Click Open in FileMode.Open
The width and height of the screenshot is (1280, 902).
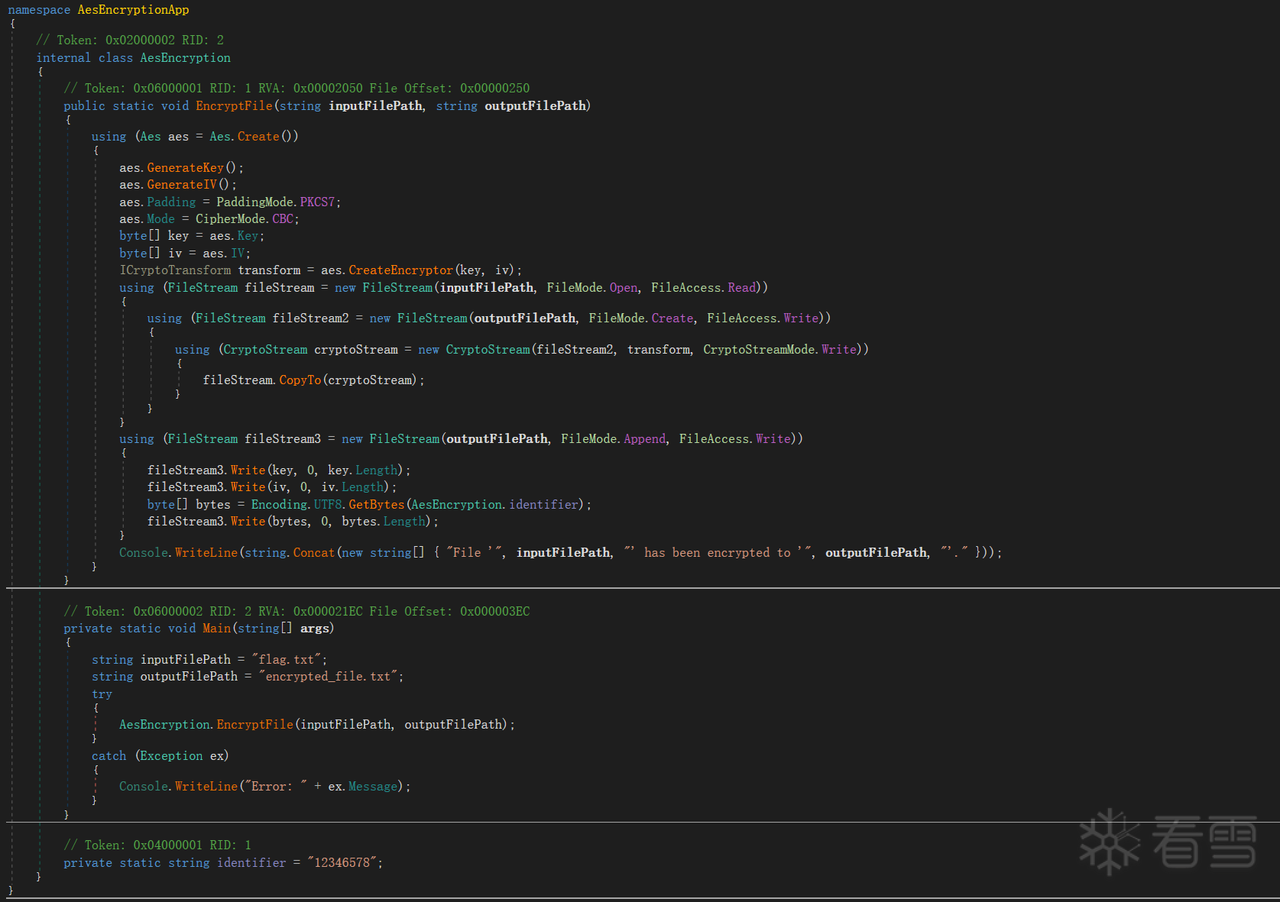pyautogui.click(x=623, y=288)
